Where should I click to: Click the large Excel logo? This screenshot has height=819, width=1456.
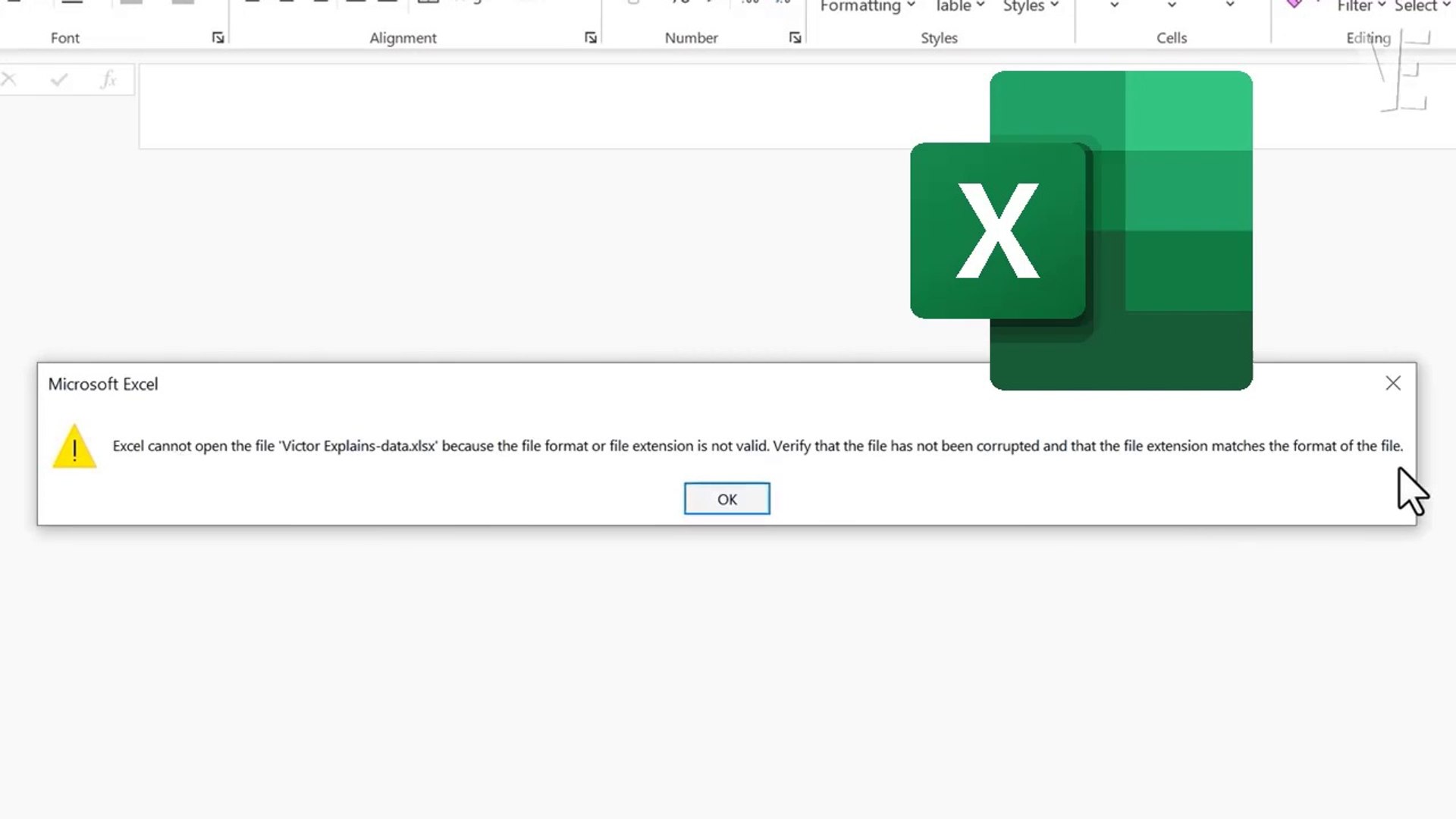1081,231
